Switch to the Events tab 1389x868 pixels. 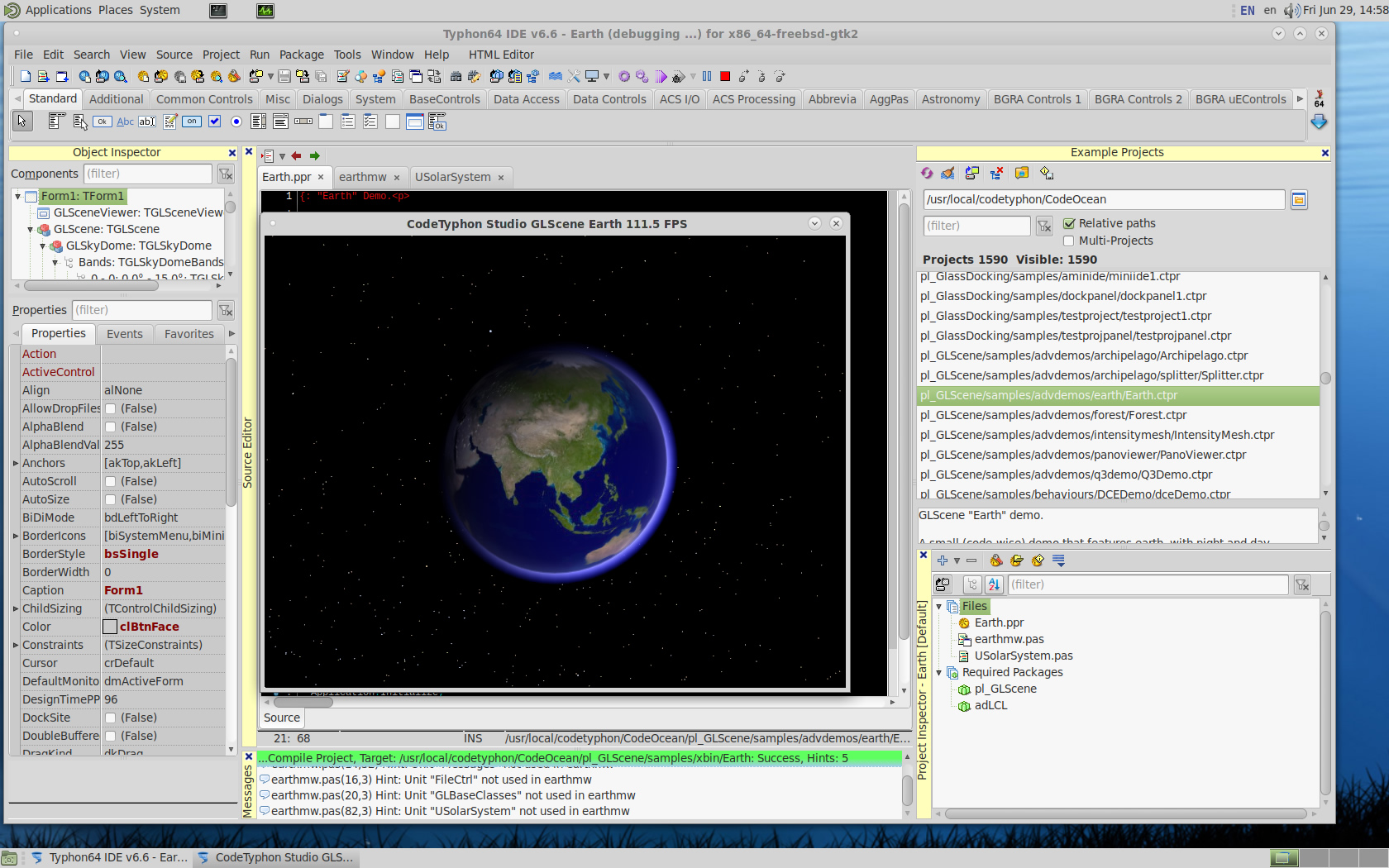[125, 334]
